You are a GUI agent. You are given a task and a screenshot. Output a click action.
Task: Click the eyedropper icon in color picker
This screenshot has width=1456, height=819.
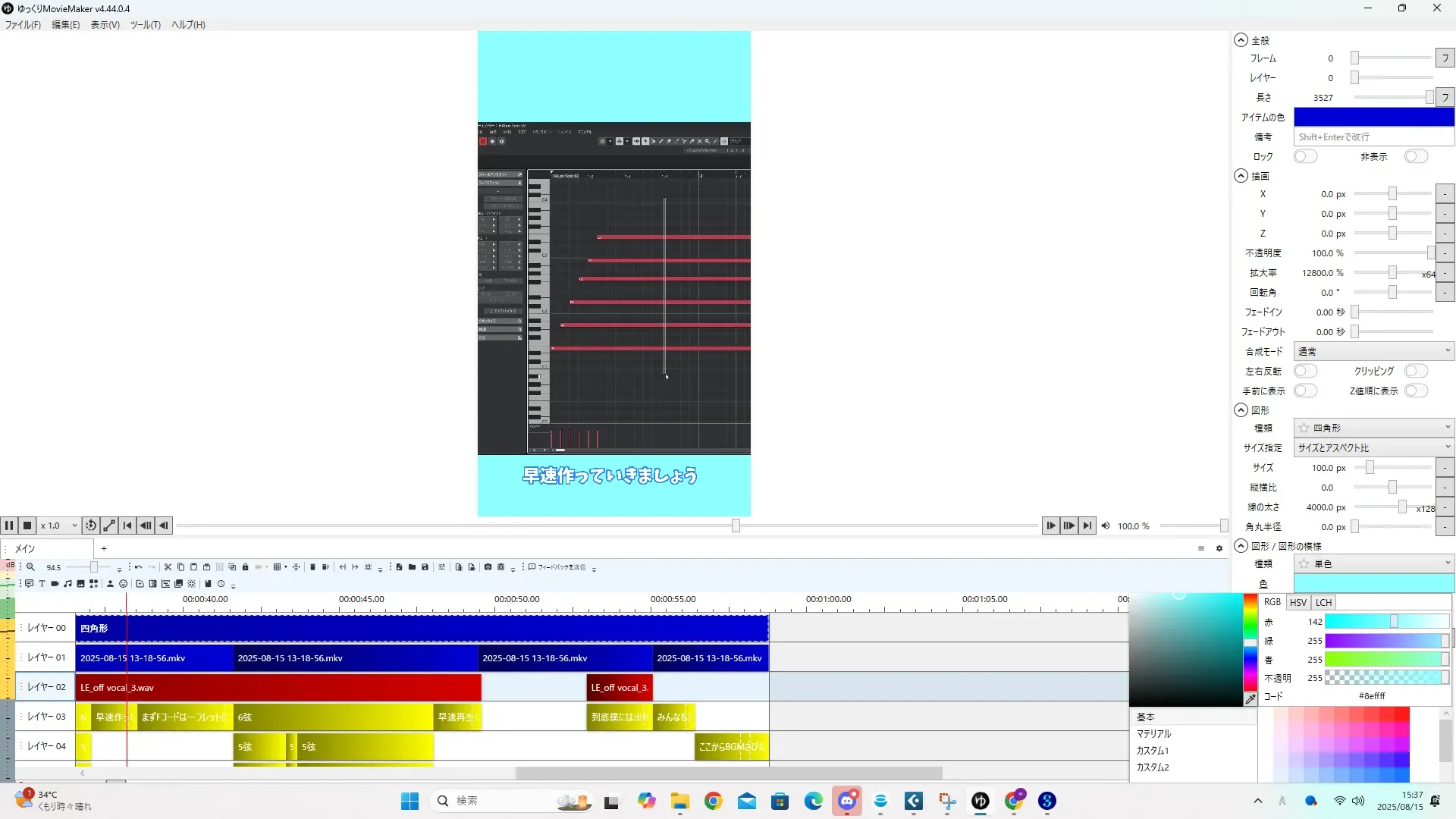1250,699
